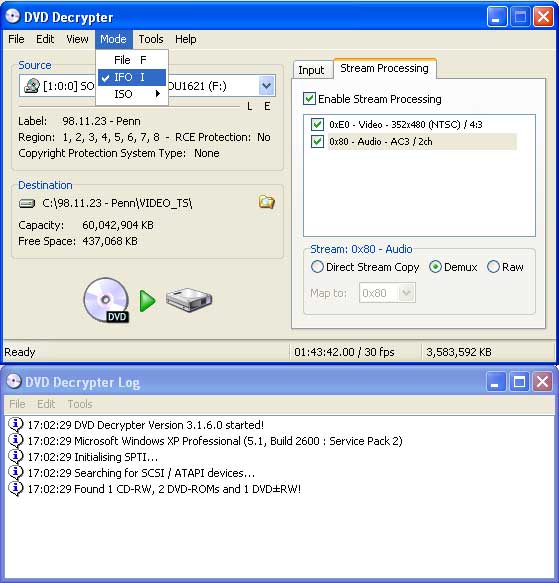The width and height of the screenshot is (559, 583).
Task: Click the DVD Decrypter Log title icon
Action: (14, 381)
